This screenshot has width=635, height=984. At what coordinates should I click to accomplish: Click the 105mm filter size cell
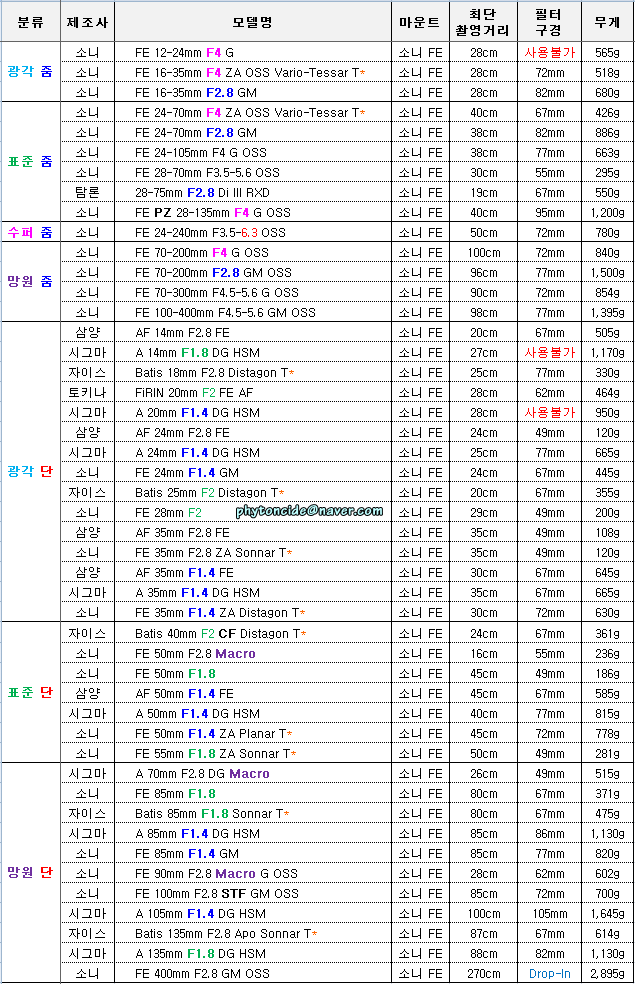(550, 914)
